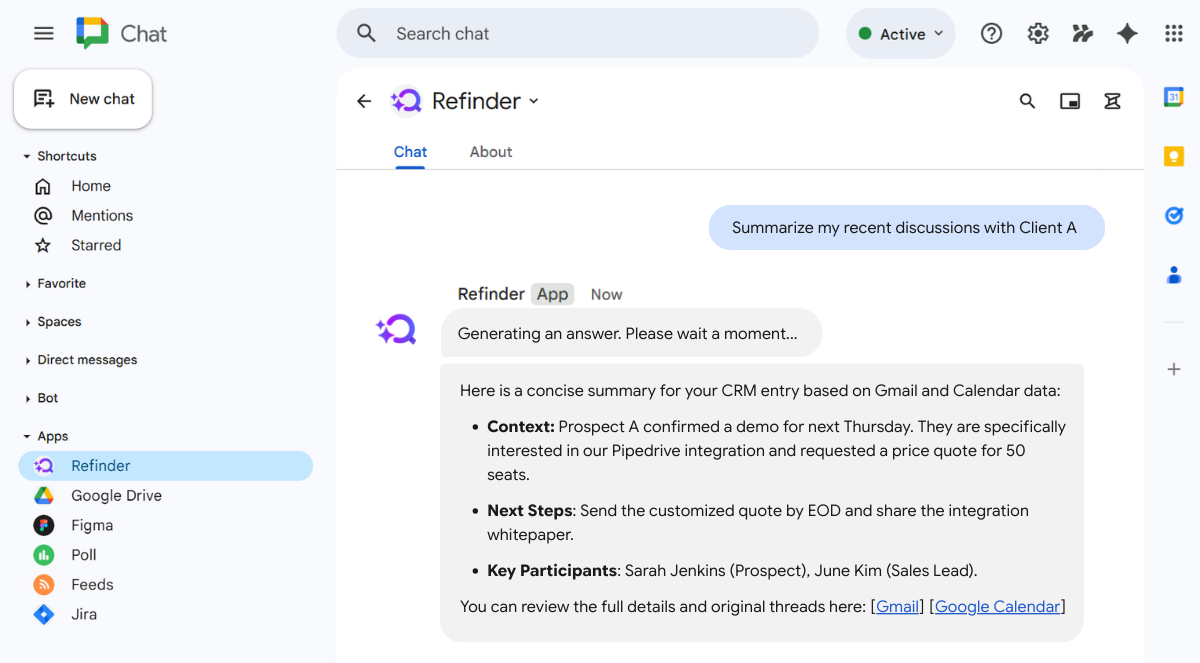Open the Jira app from the sidebar
Image resolution: width=1200 pixels, height=663 pixels.
(x=86, y=614)
